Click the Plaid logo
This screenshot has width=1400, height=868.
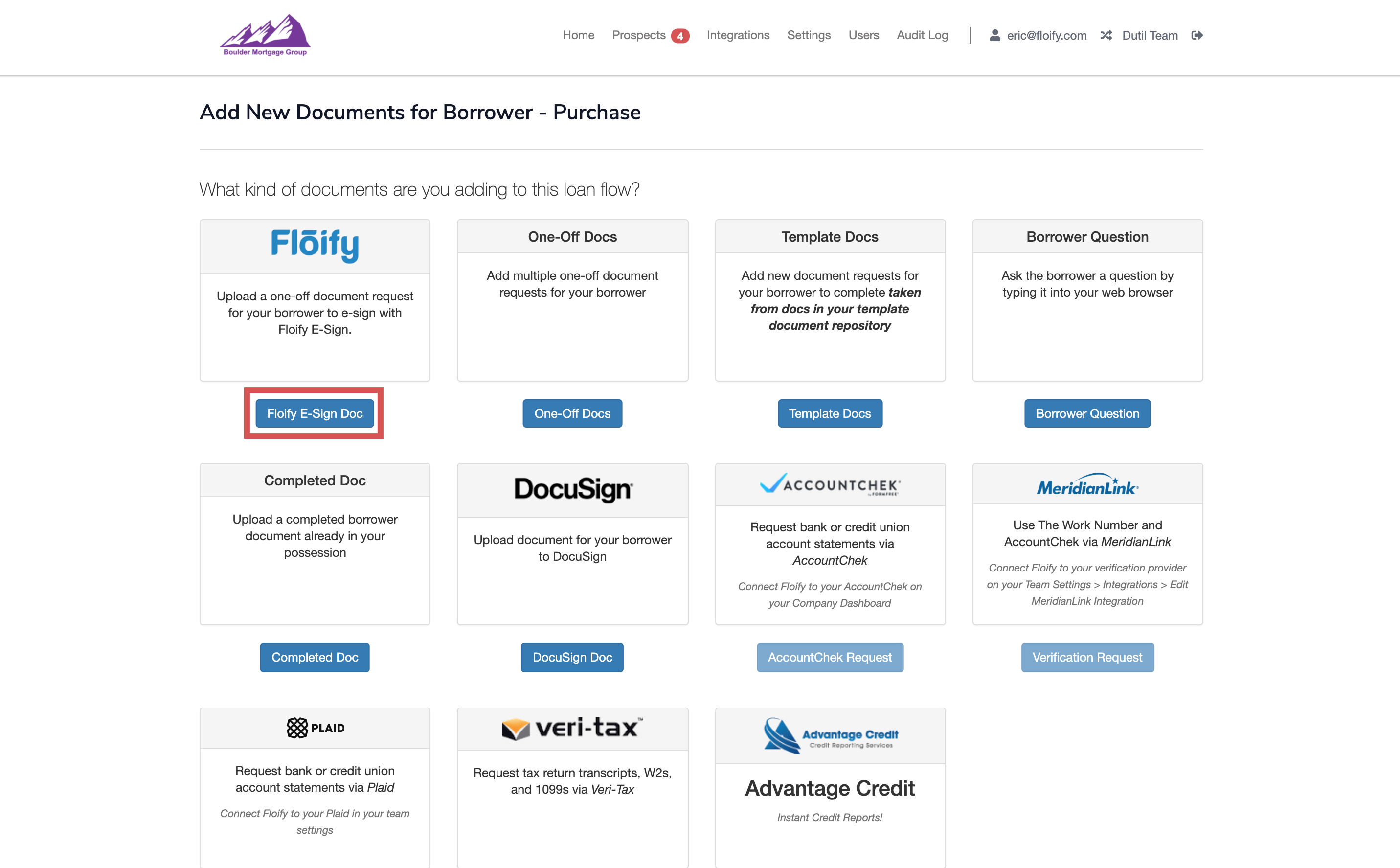(x=315, y=728)
